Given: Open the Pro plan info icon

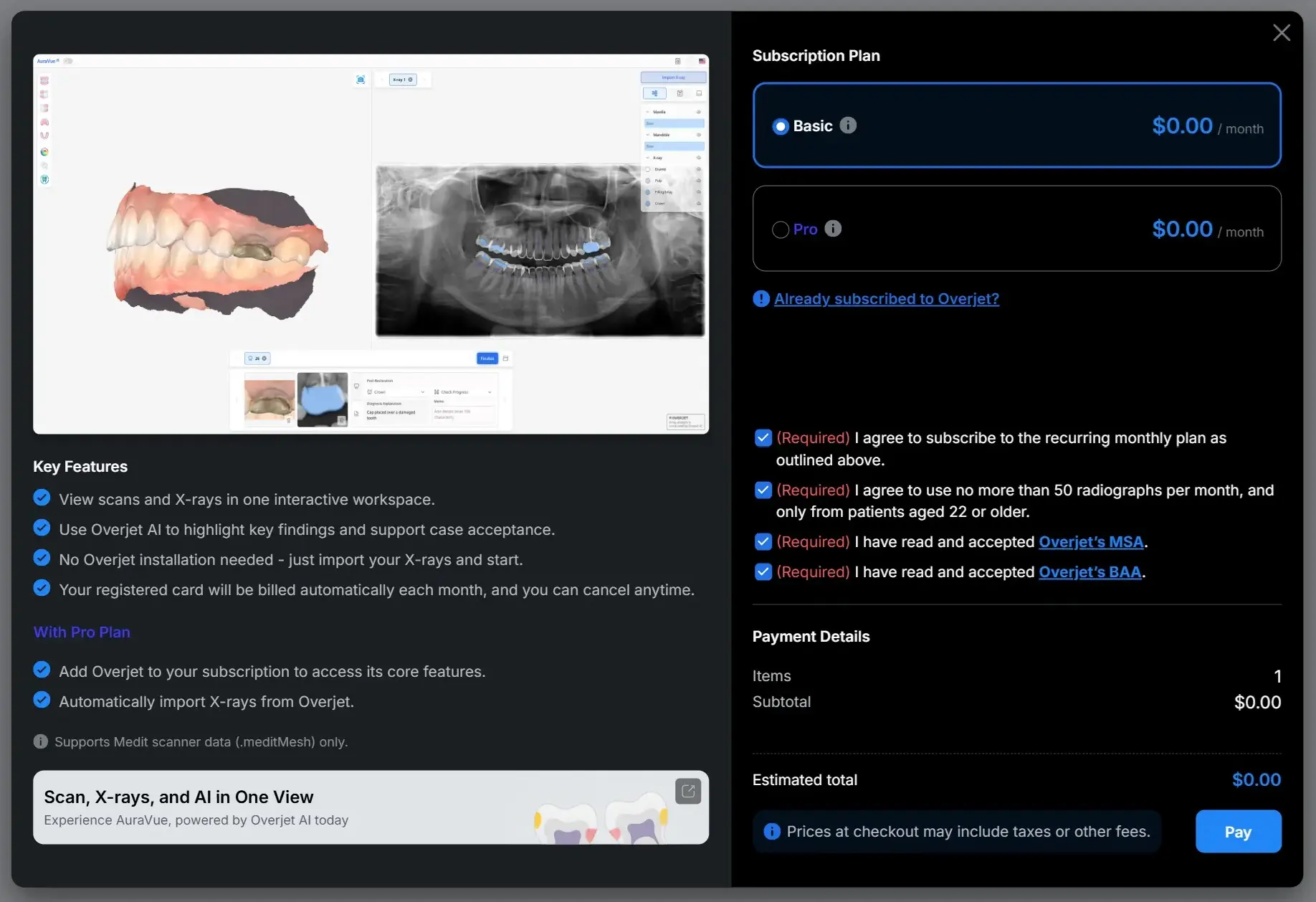Looking at the screenshot, I should (x=833, y=229).
